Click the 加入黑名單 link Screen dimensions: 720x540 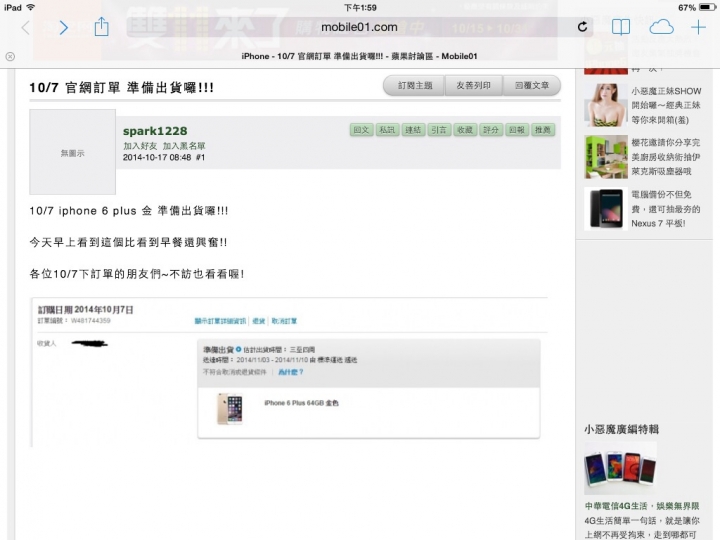184,146
